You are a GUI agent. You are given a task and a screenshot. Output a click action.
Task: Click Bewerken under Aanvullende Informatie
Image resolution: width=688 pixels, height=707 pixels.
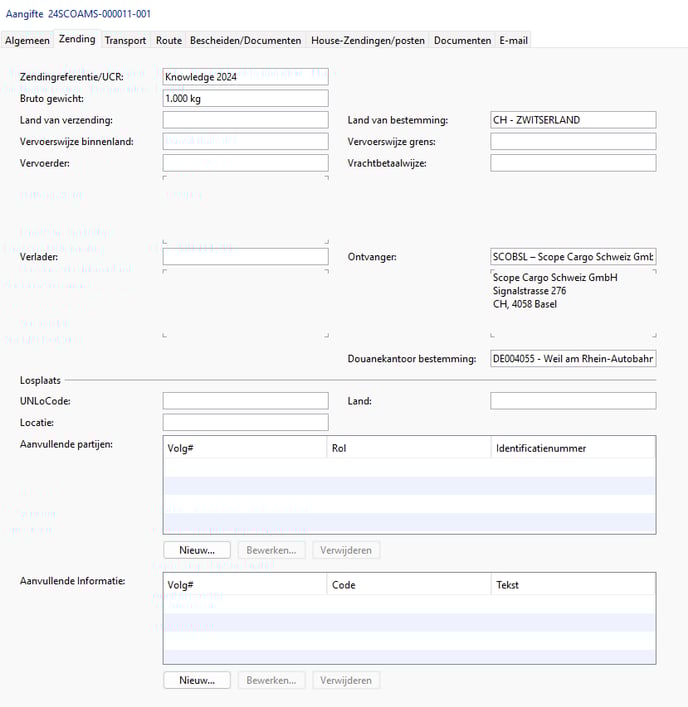(x=271, y=680)
